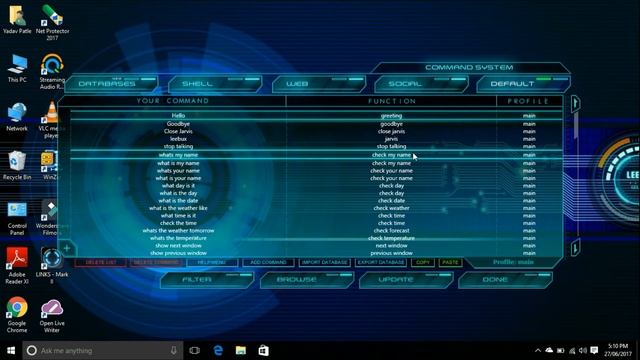The height and width of the screenshot is (360, 640).
Task: Click the DELETE COMMAND button
Action: pyautogui.click(x=156, y=262)
